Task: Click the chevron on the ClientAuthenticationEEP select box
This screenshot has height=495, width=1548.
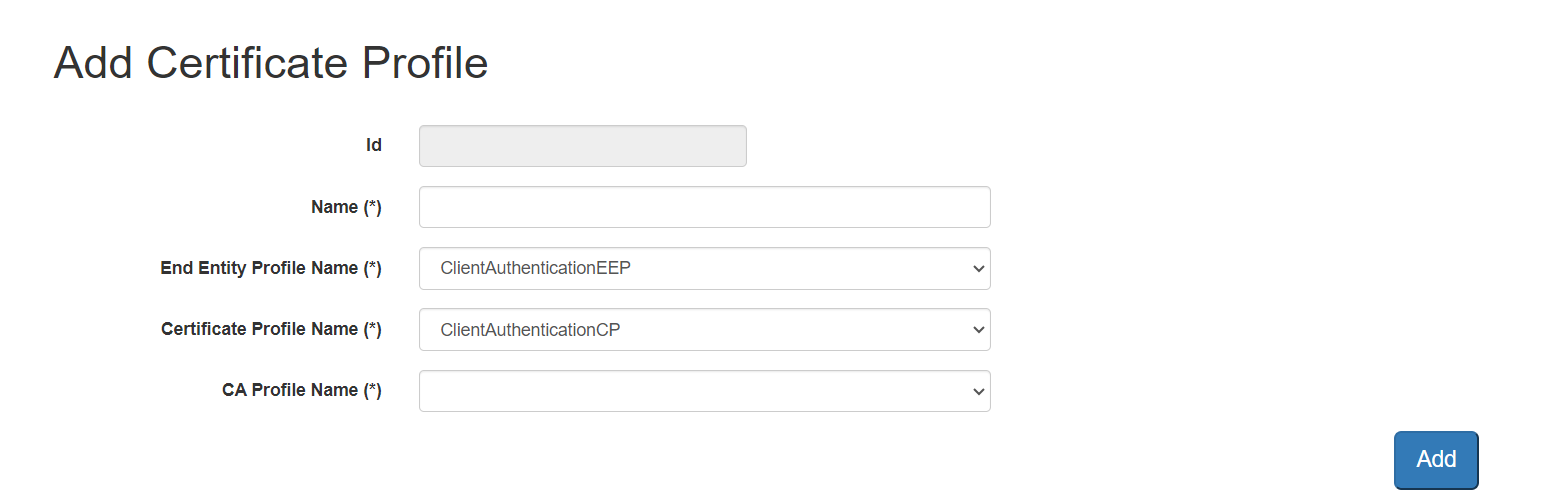Action: 978,269
